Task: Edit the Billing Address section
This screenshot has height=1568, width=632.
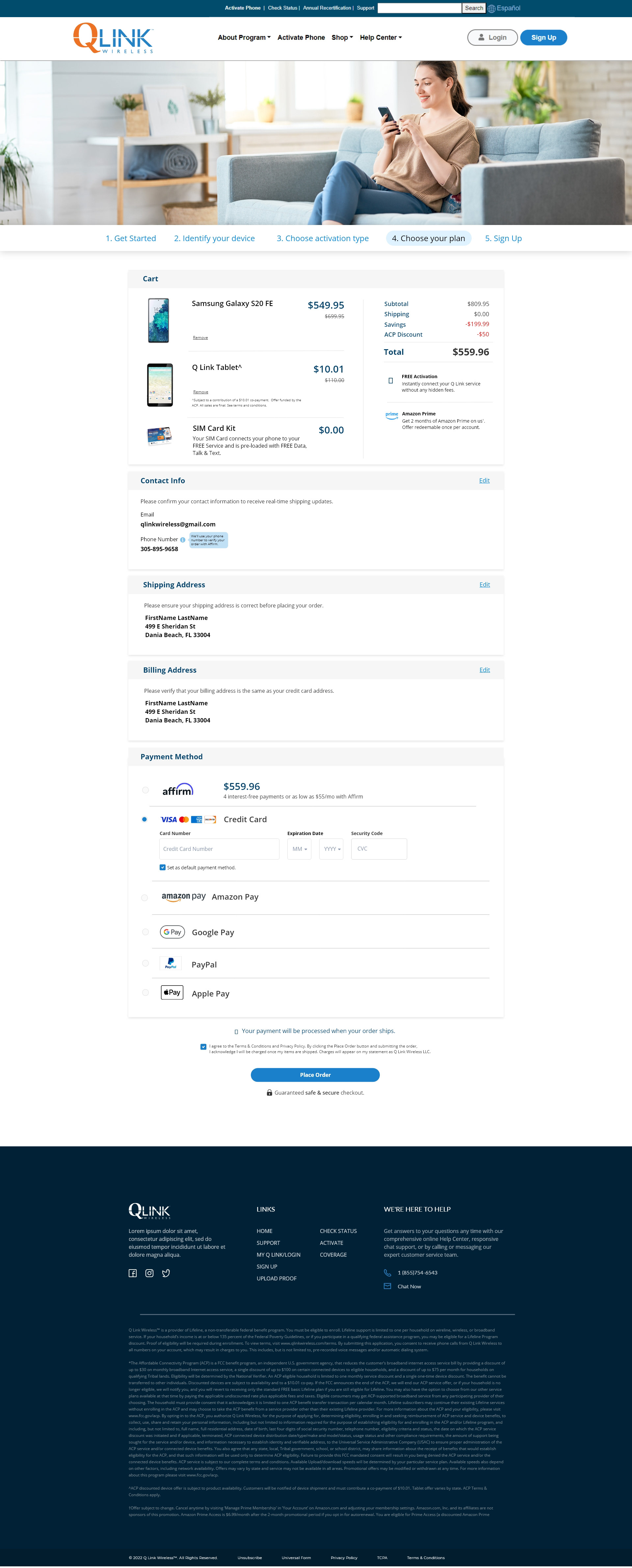Action: click(485, 670)
